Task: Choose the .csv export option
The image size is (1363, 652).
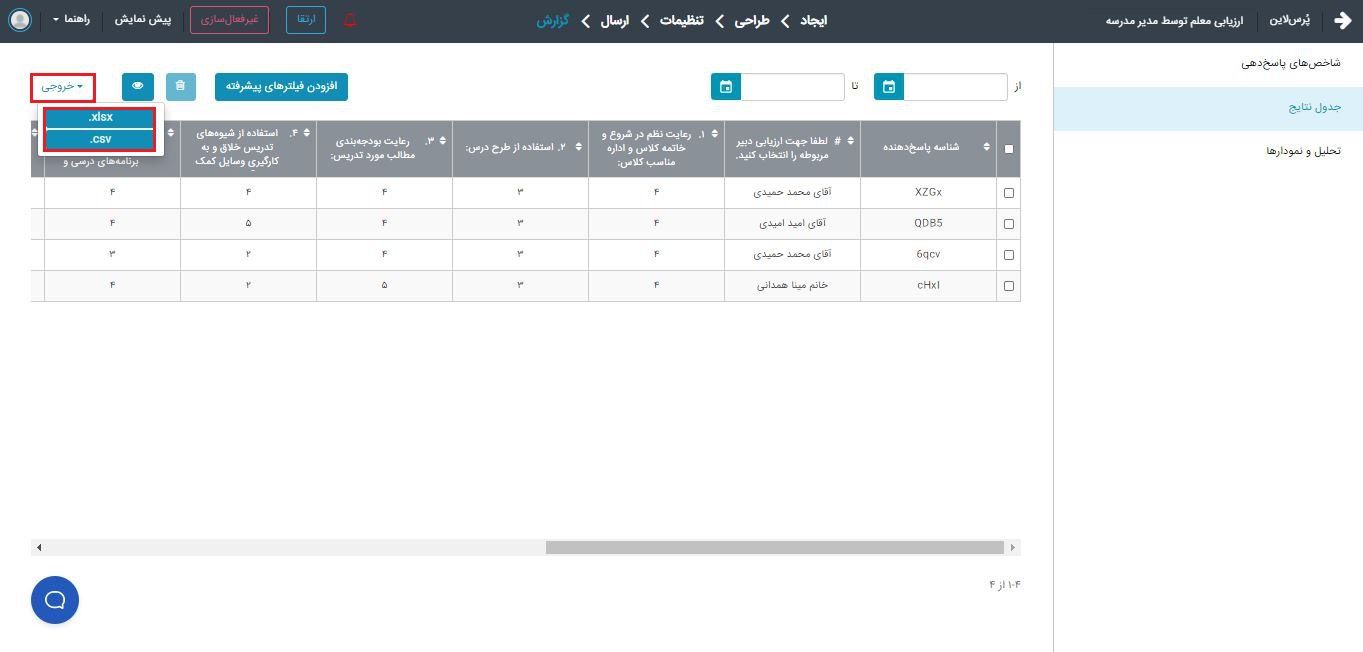Action: 100,140
